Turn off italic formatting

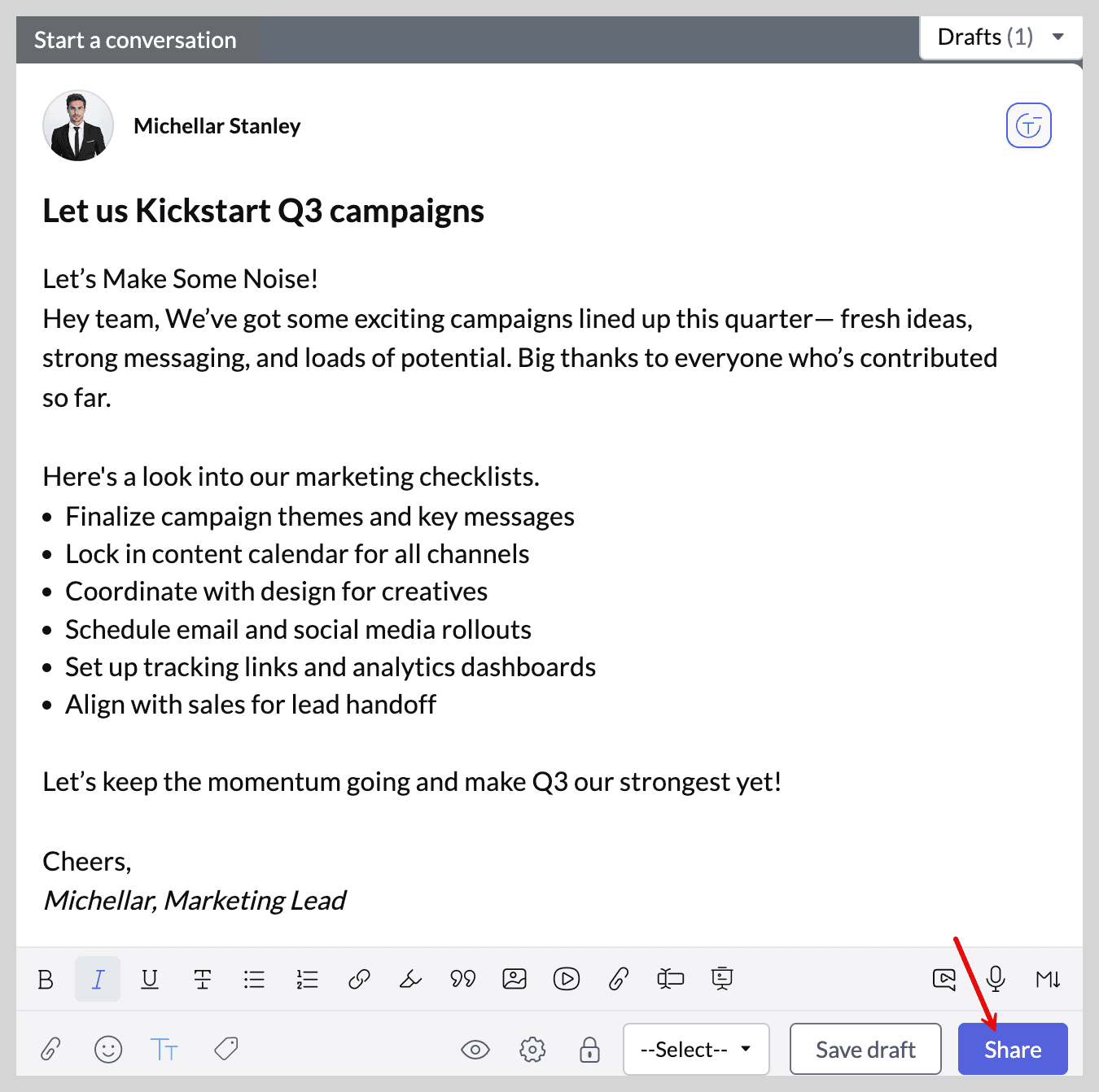[x=98, y=979]
